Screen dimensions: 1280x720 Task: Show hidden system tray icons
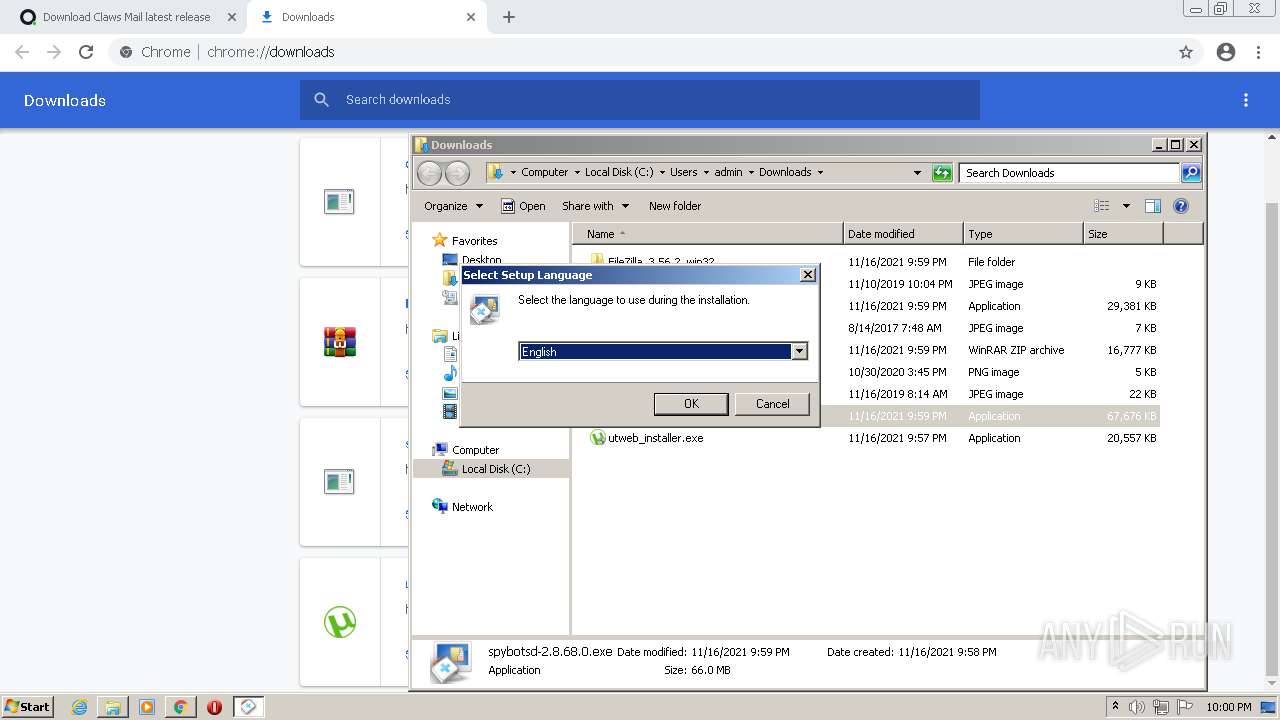click(1116, 707)
